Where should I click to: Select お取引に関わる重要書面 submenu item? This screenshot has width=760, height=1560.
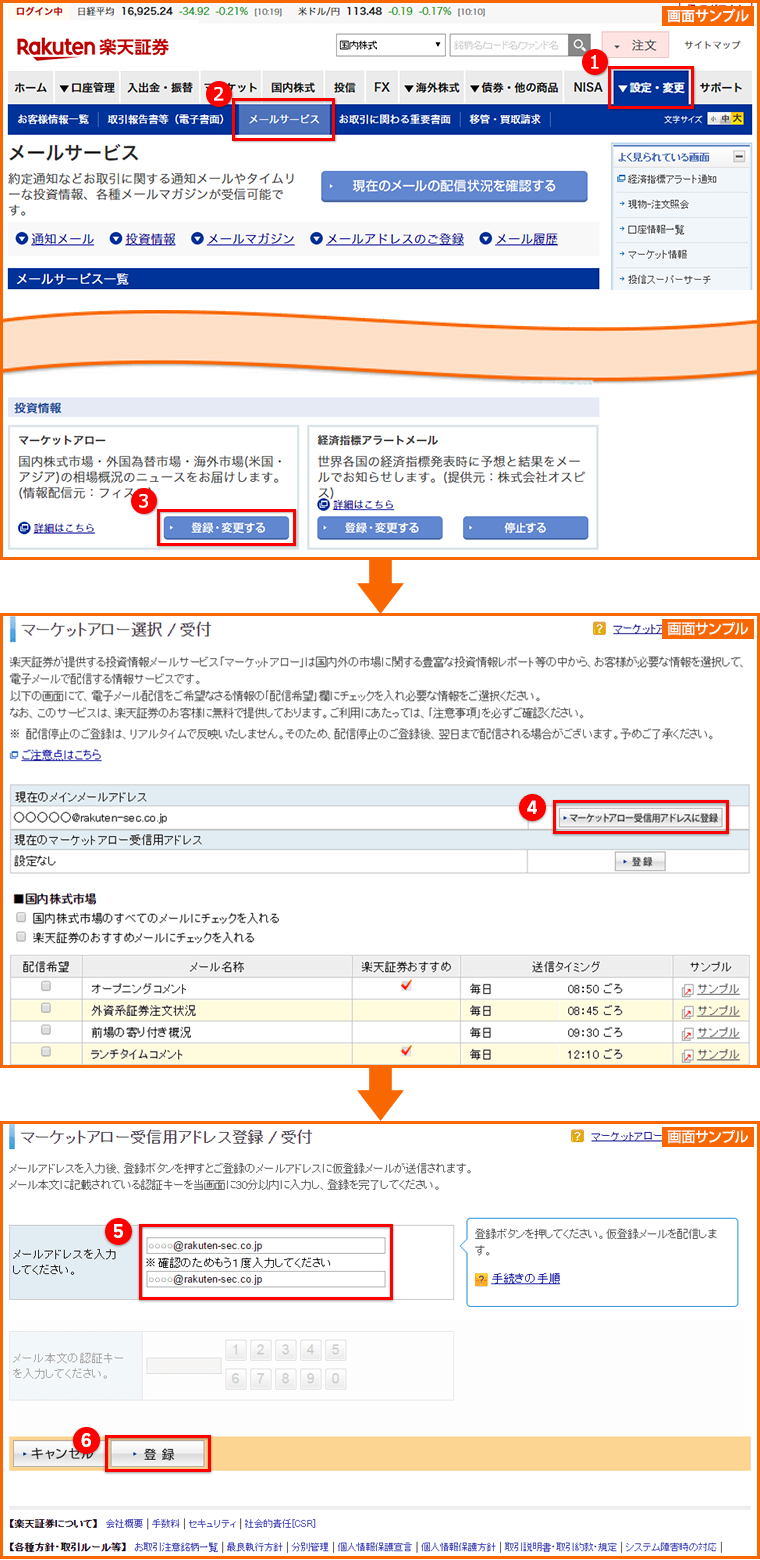394,119
